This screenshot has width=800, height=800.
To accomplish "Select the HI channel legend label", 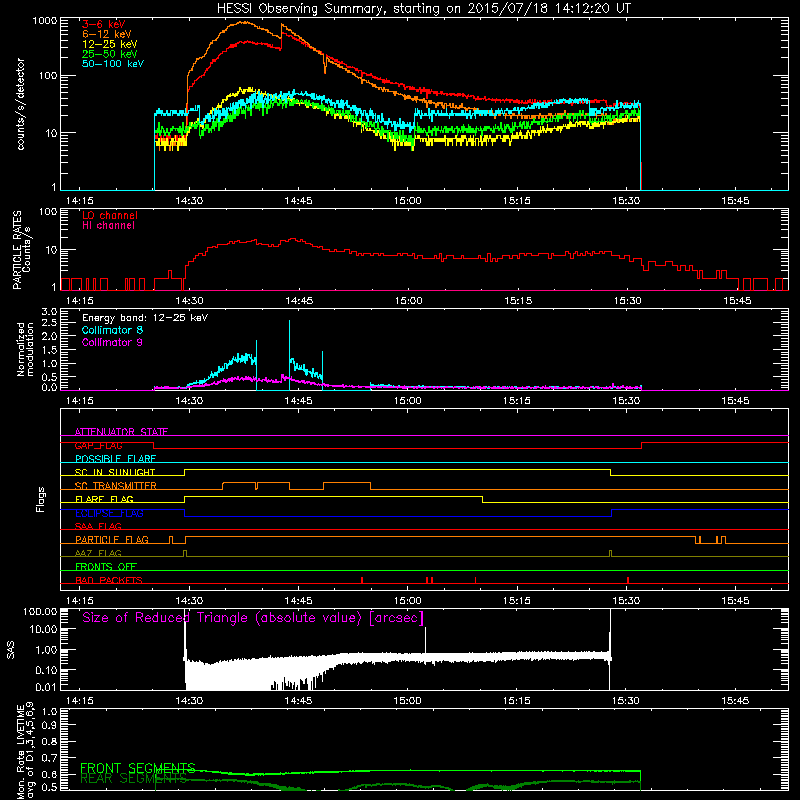I will pos(108,226).
